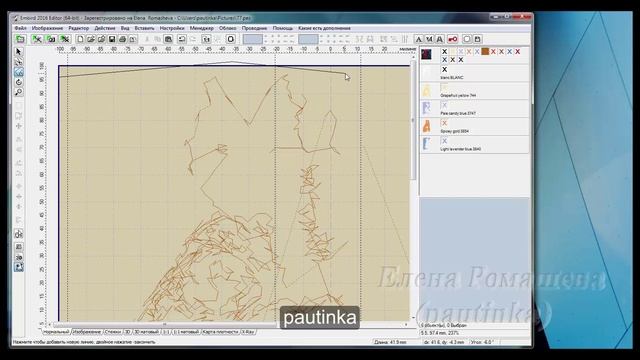
Task: Click the bold O outline toolbar icon
Action: coord(231,39)
